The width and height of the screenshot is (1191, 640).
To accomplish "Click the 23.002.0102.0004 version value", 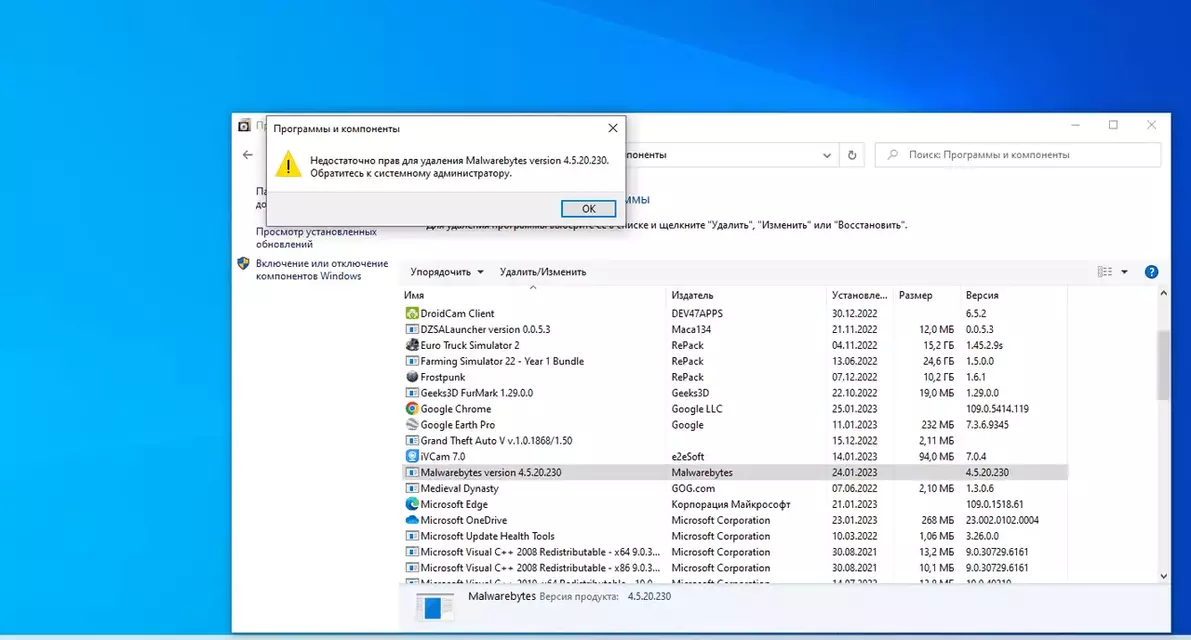I will click(1002, 520).
